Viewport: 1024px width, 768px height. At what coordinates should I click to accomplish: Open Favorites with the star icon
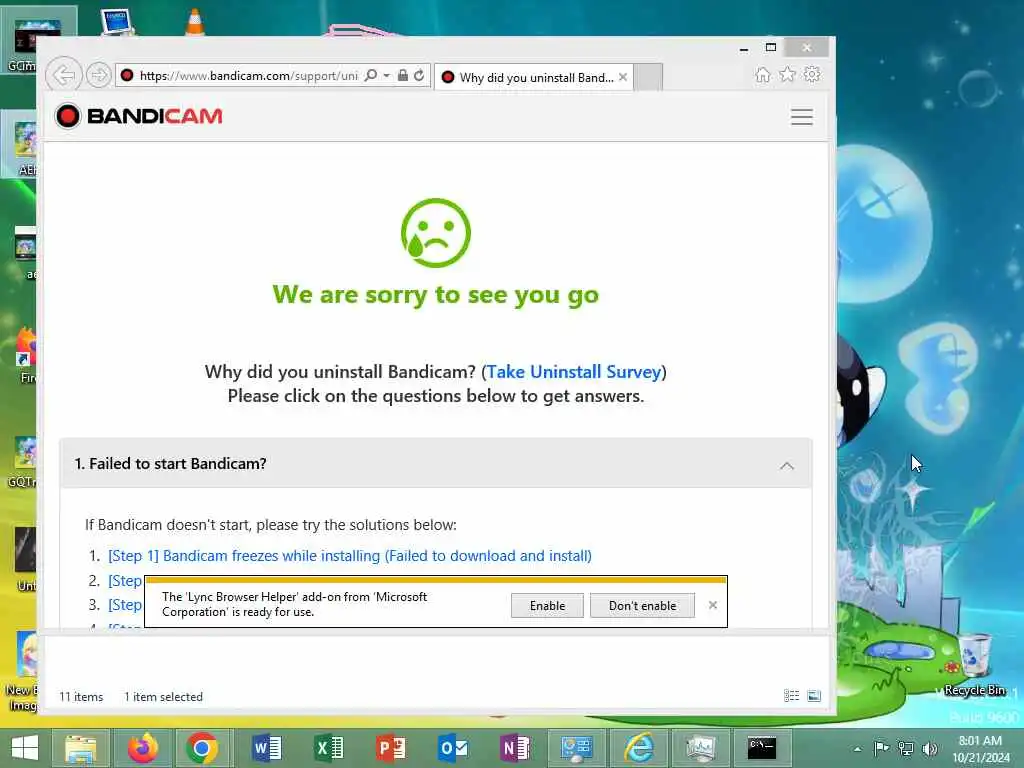point(788,74)
